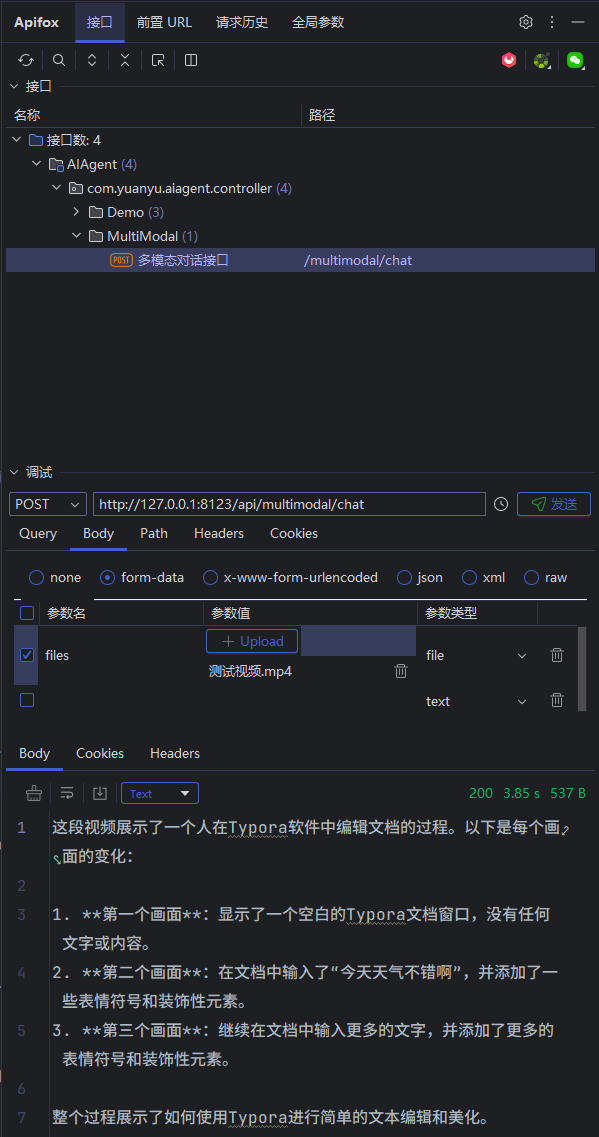Check the empty text parameter checkbox

point(27,700)
